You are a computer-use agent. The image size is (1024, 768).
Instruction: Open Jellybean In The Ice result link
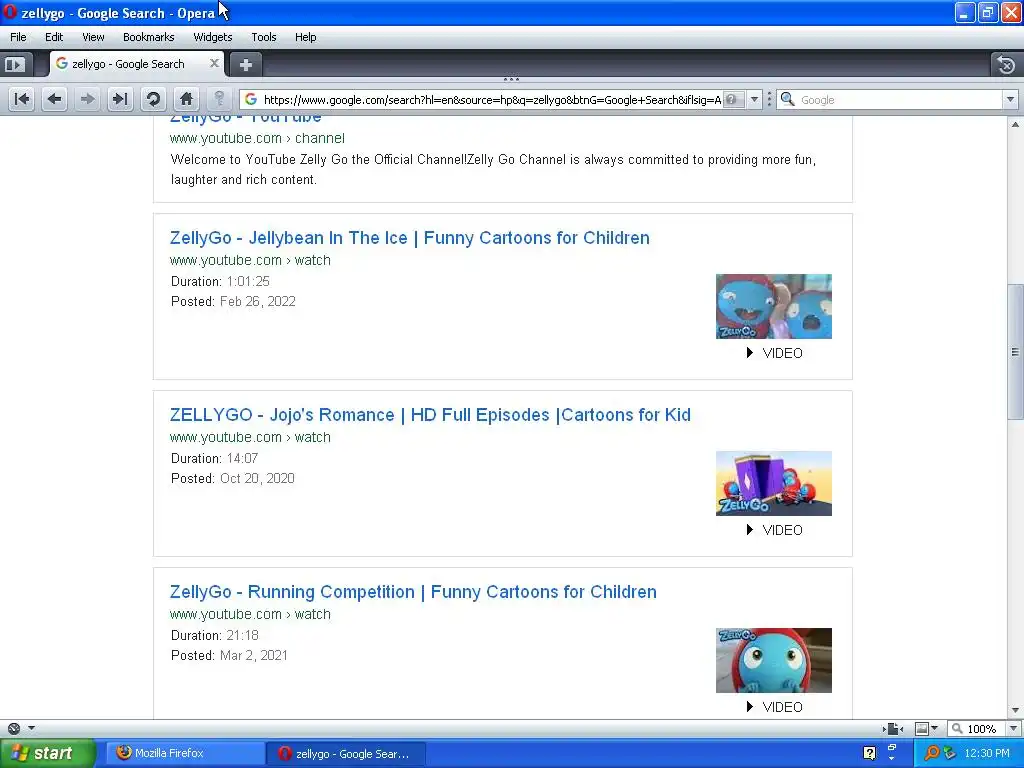409,238
